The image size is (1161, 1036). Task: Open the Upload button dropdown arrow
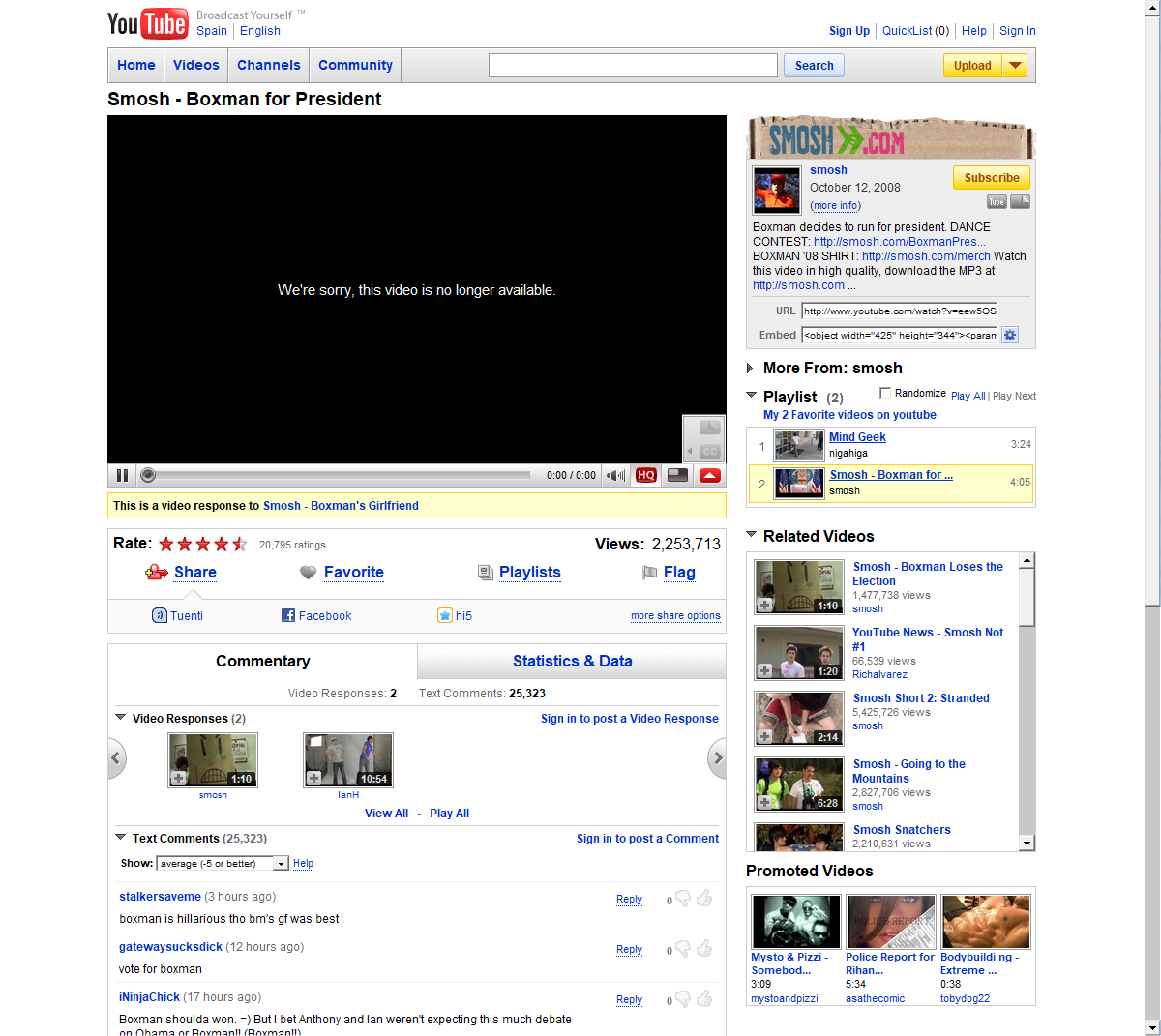(1014, 66)
